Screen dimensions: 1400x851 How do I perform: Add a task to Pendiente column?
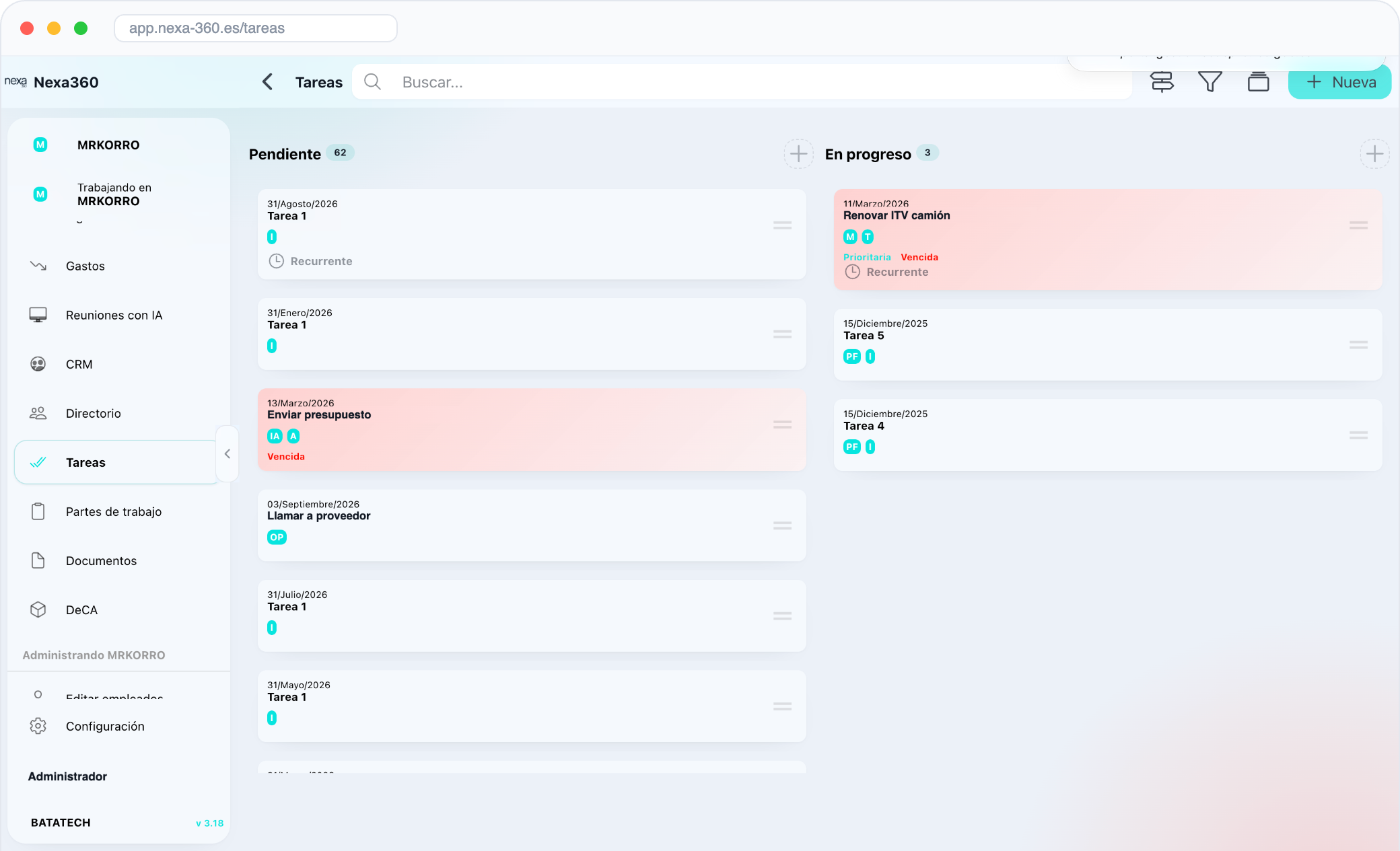pyautogui.click(x=798, y=154)
